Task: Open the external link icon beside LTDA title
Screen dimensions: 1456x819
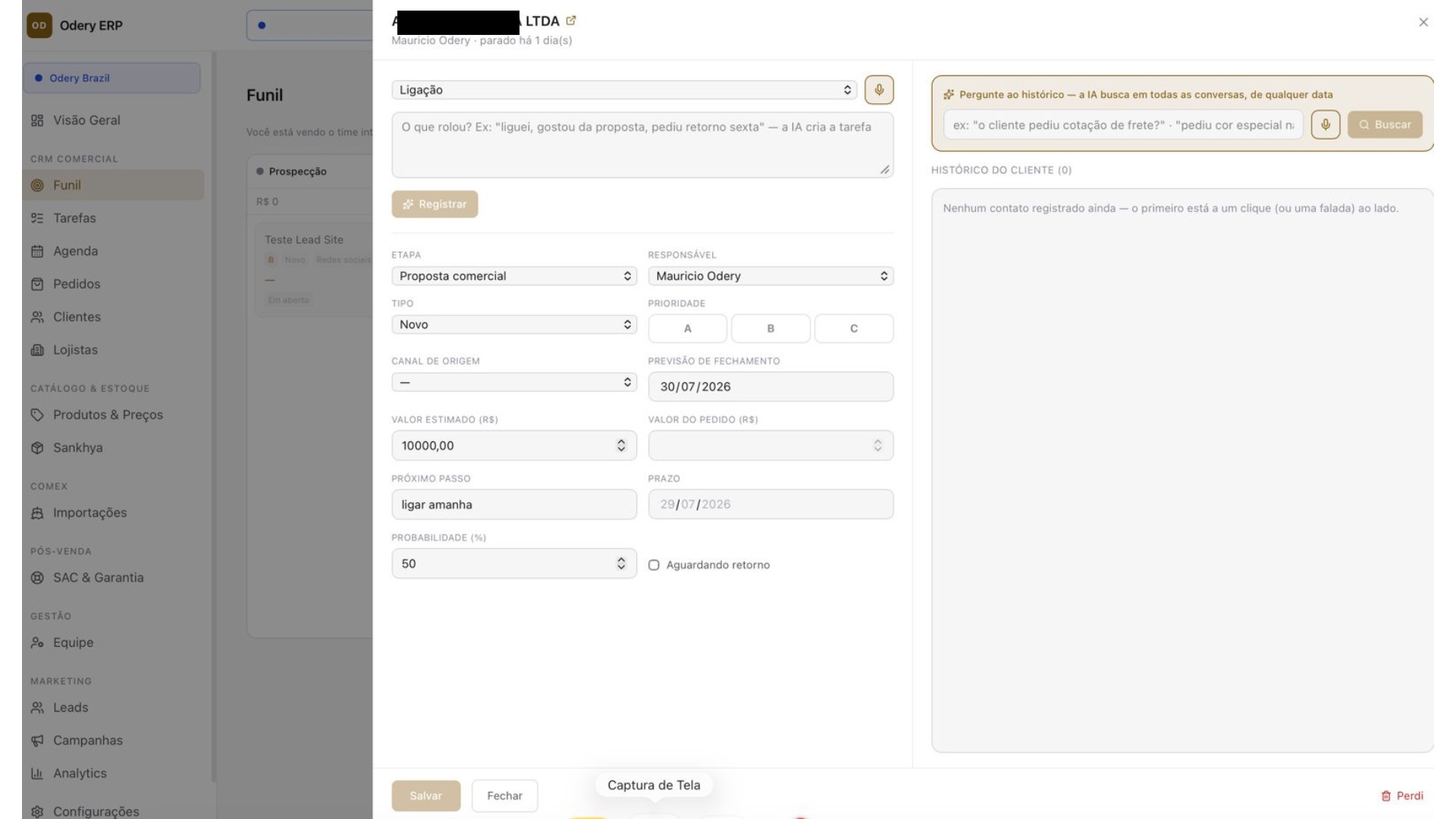Action: [x=571, y=21]
